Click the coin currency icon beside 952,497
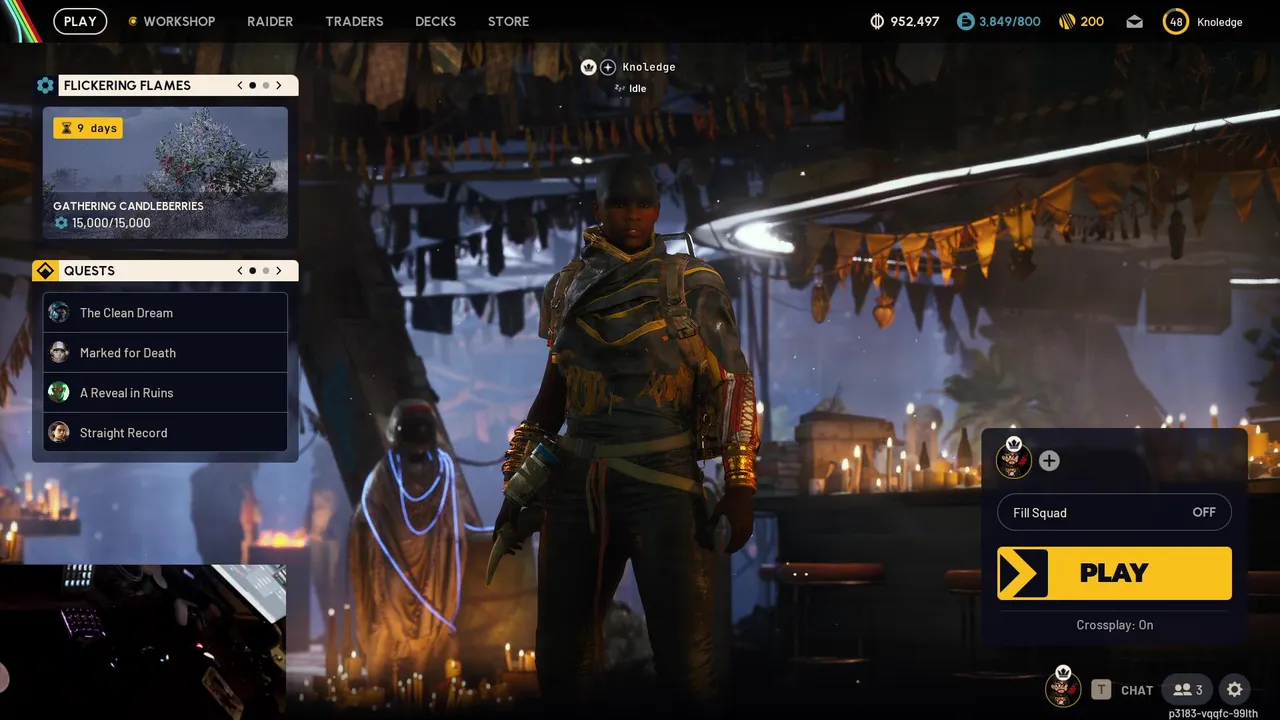This screenshot has height=720, width=1280. (x=878, y=21)
